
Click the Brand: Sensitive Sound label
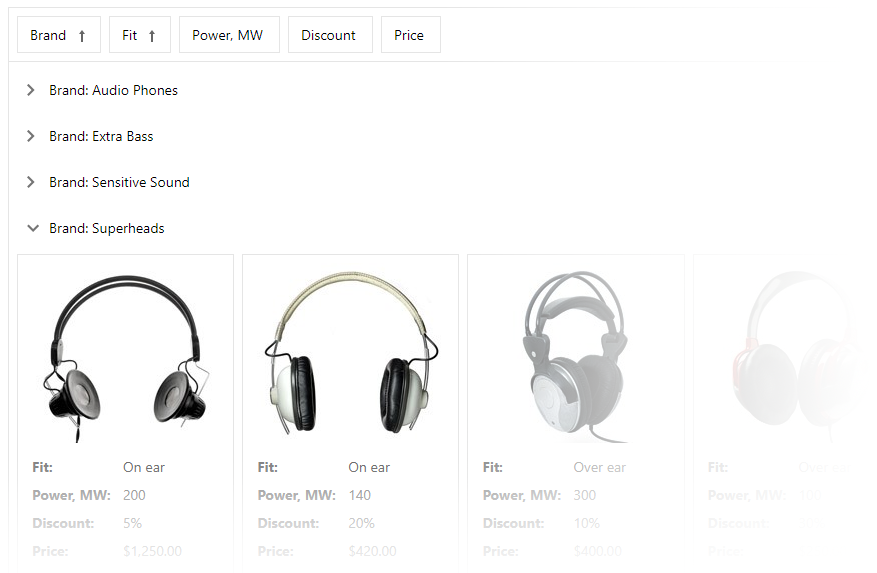tap(119, 182)
